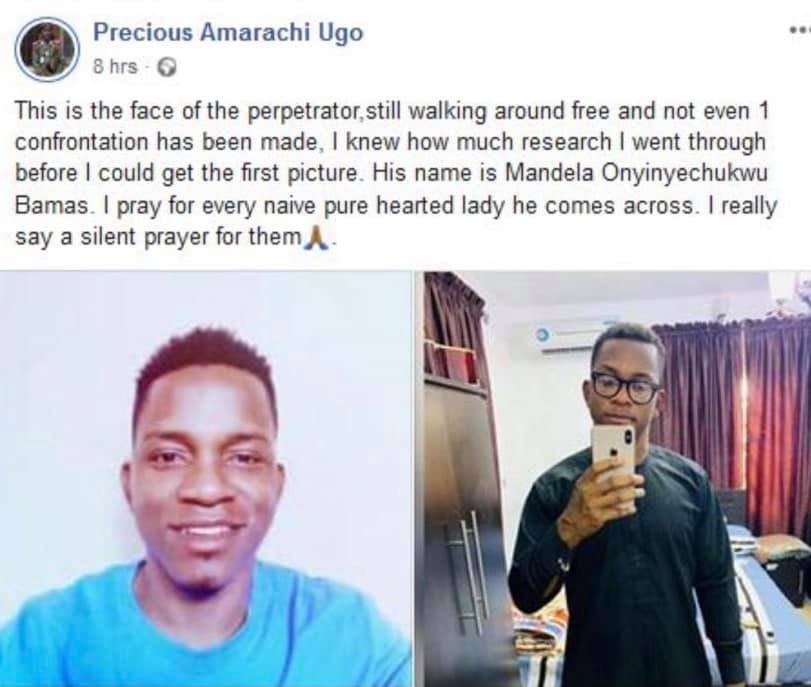Open Precious Amarachi Ugo profile name link

(228, 33)
